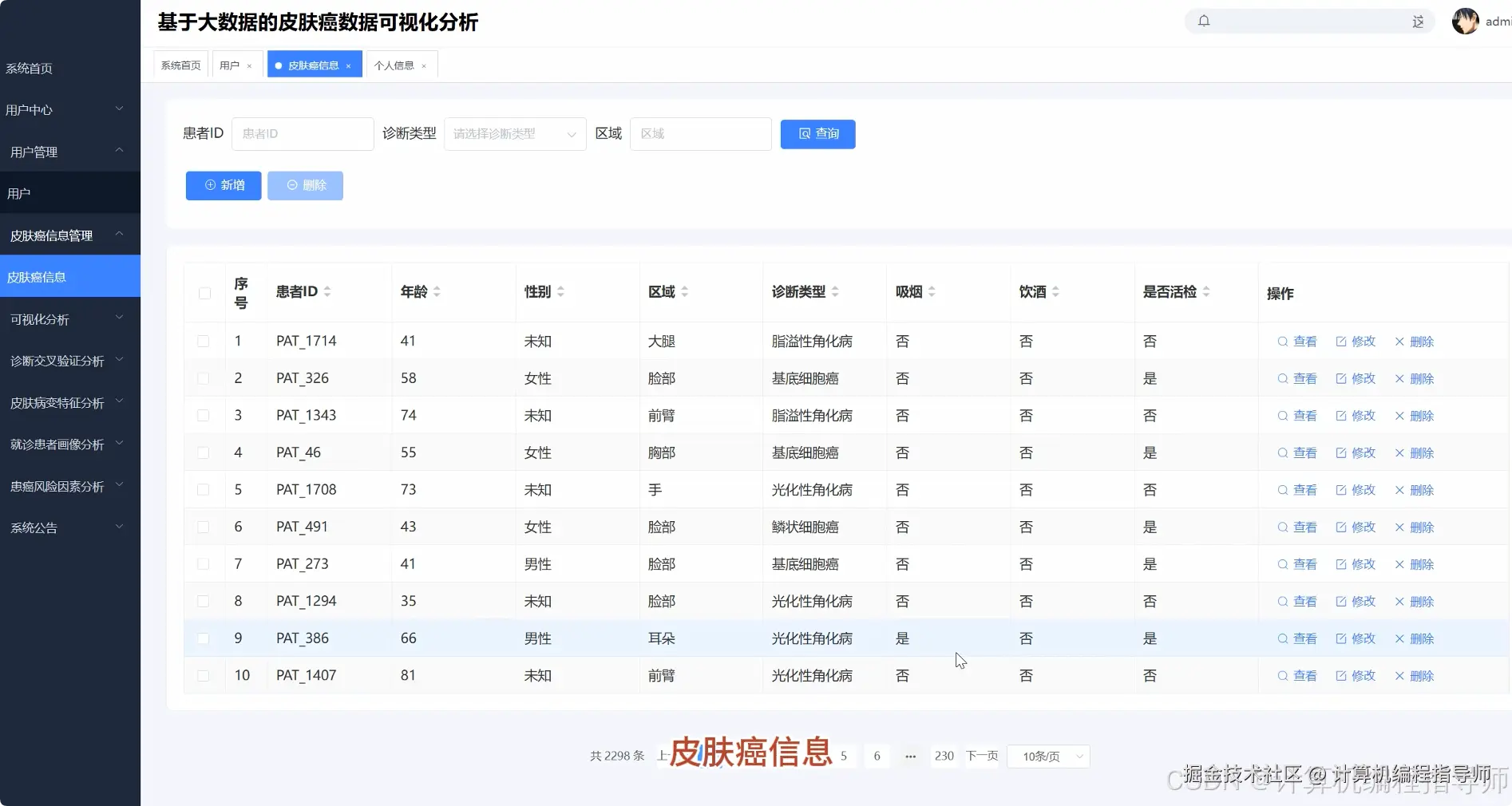Select 系统首页 in the sidebar

[30, 68]
